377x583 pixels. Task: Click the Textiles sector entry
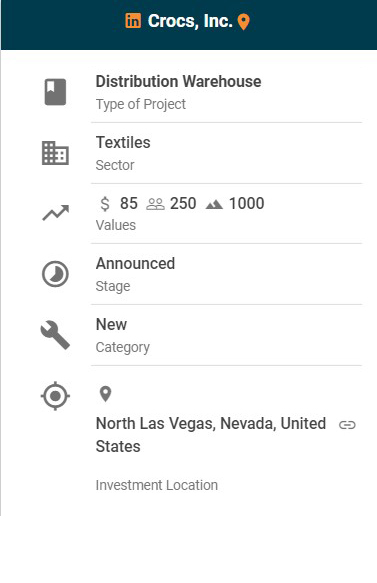123,142
